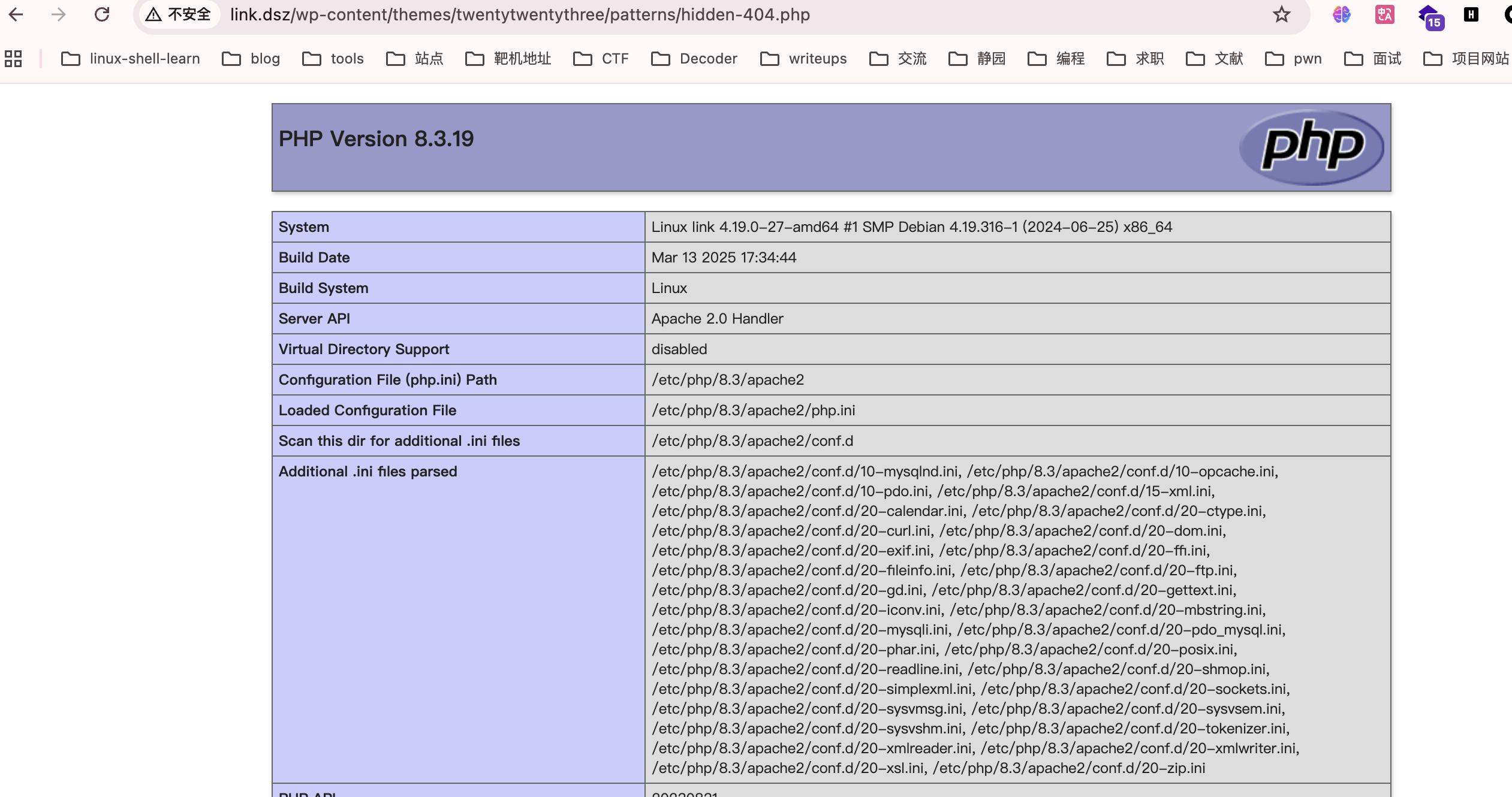Click the PHP Version 8.3.19 heading
Image resolution: width=1512 pixels, height=797 pixels.
pos(376,139)
